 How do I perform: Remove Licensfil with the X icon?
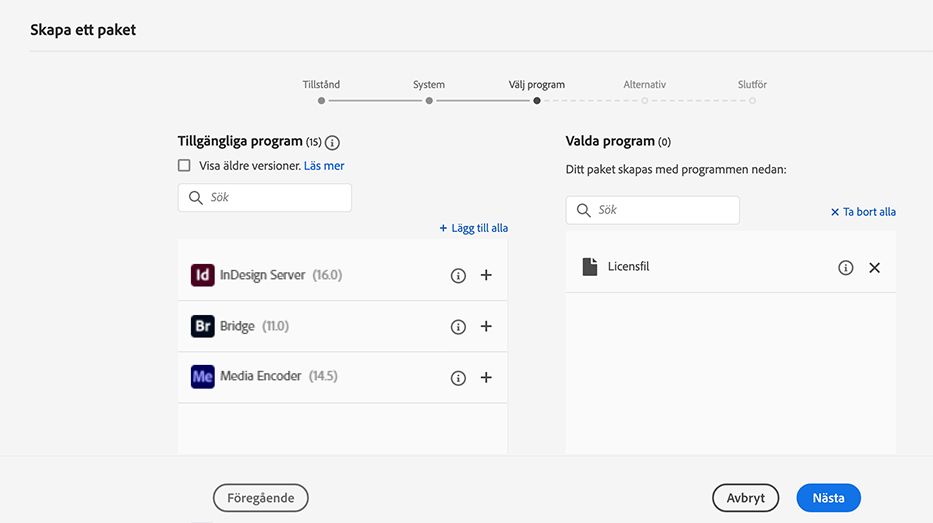(x=875, y=268)
